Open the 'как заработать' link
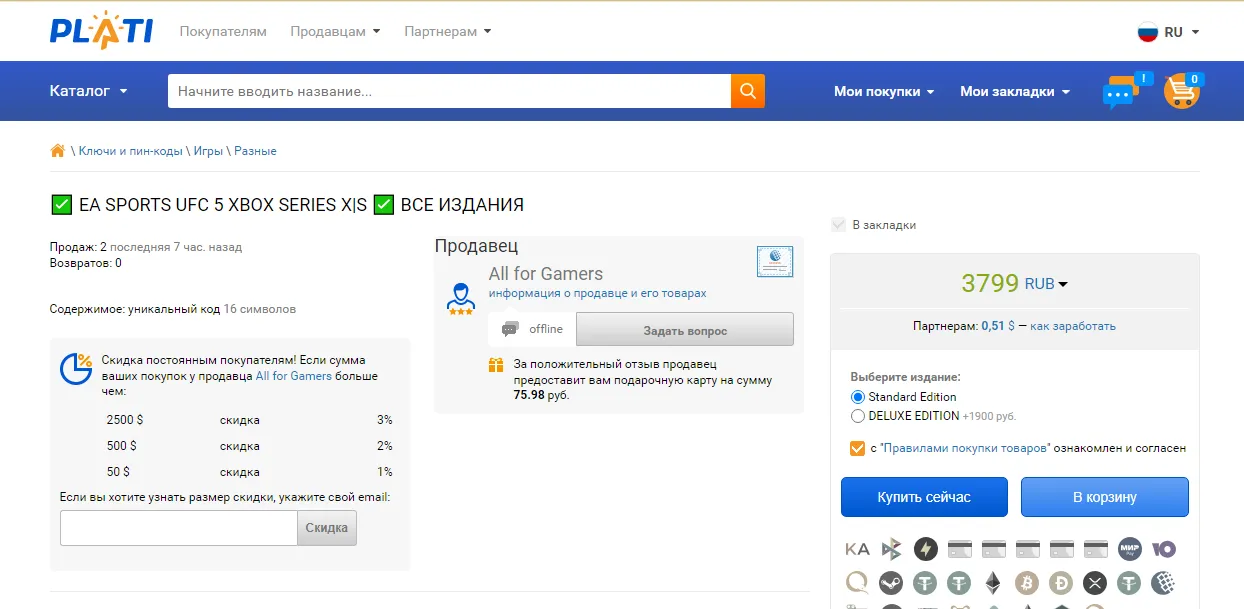Viewport: 1244px width, 609px height. [1073, 326]
